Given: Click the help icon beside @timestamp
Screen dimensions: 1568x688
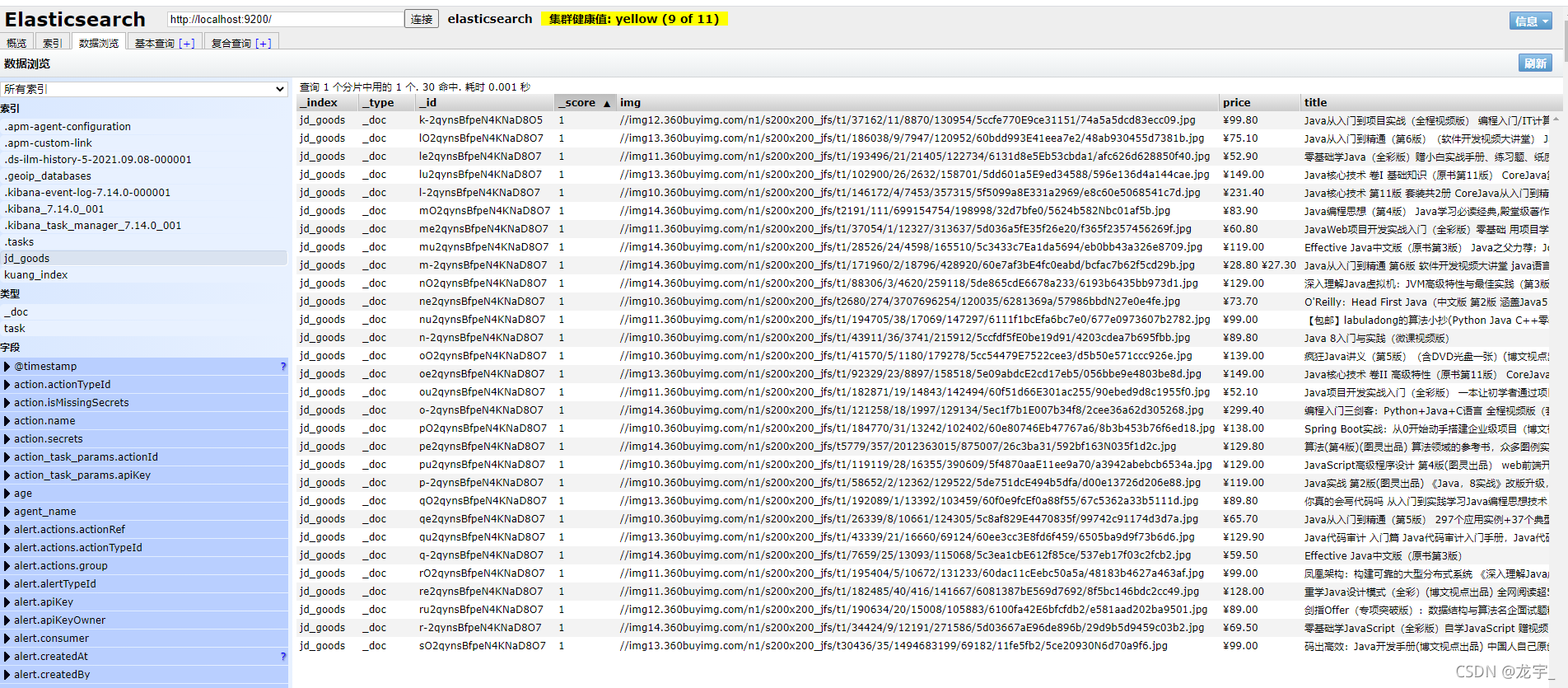Looking at the screenshot, I should (283, 366).
